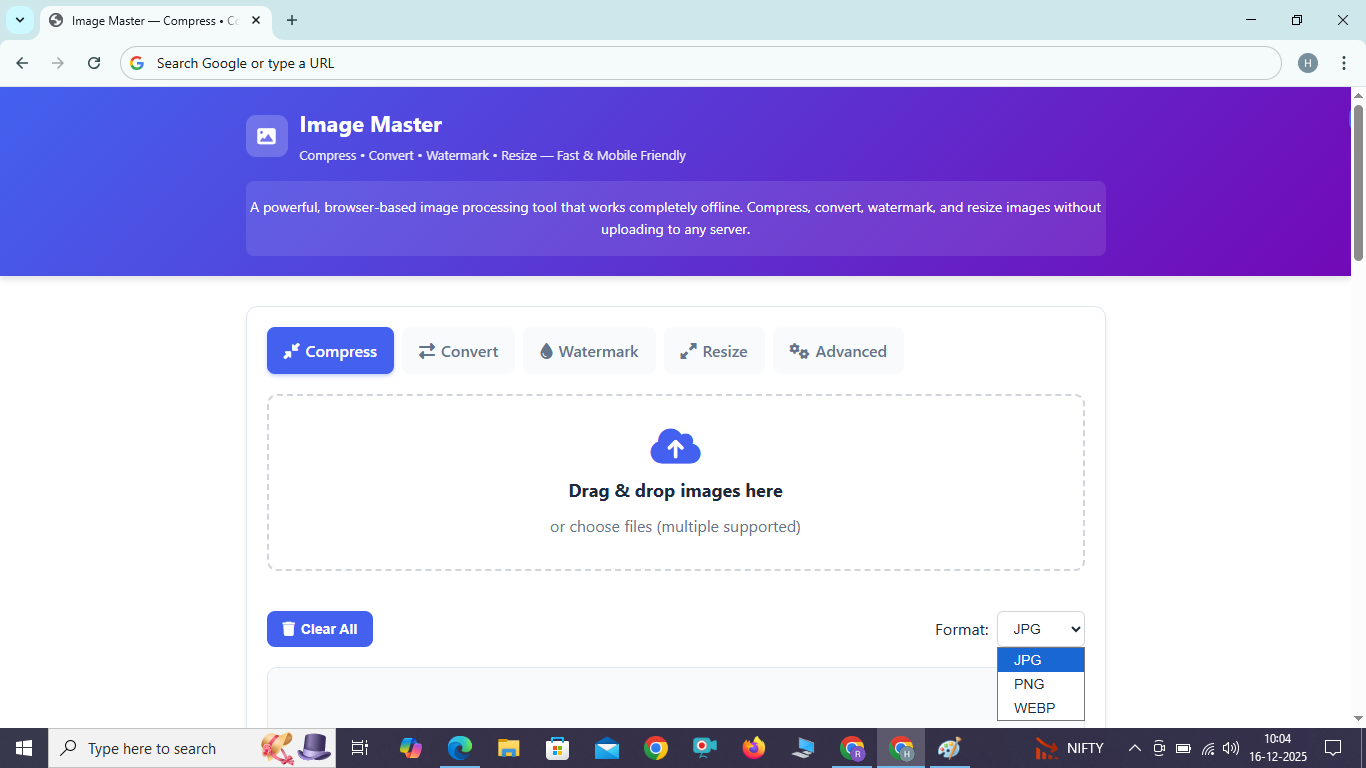Select the Watermark droplet icon

click(546, 351)
